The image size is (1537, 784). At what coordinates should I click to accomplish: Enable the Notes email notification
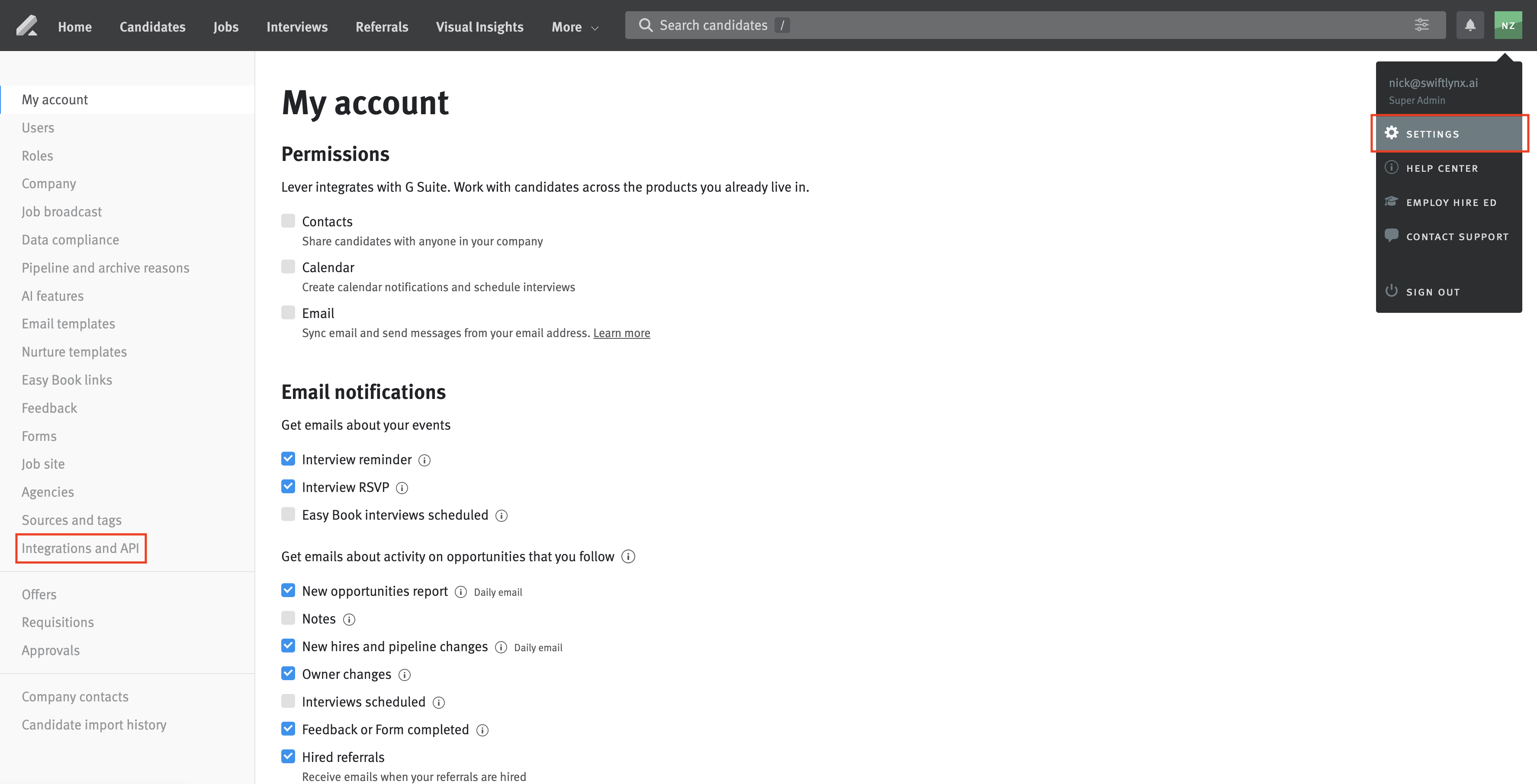288,617
